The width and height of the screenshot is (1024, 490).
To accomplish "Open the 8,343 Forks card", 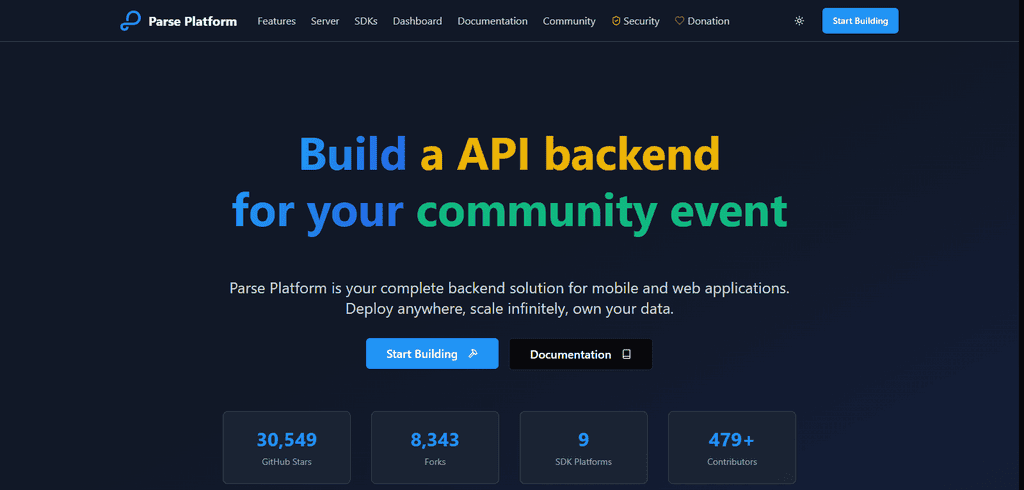I will click(435, 448).
